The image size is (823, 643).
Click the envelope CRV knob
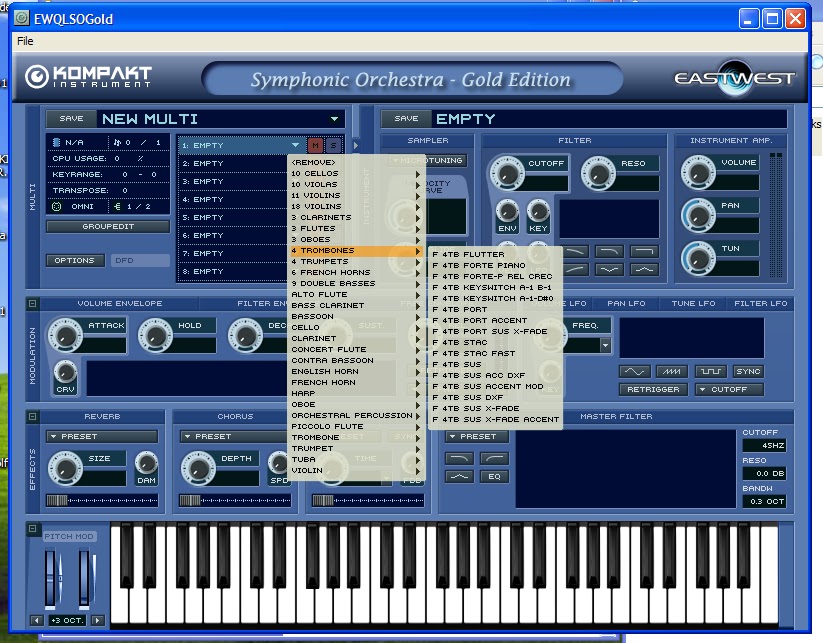coord(65,372)
